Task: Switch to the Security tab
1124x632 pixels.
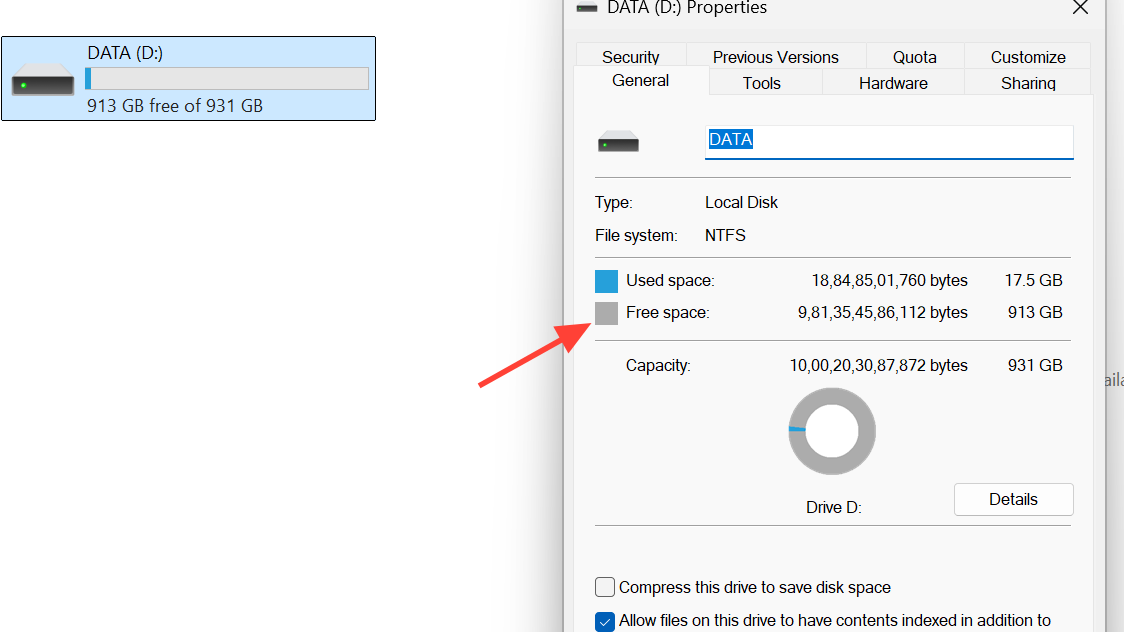Action: pyautogui.click(x=630, y=57)
